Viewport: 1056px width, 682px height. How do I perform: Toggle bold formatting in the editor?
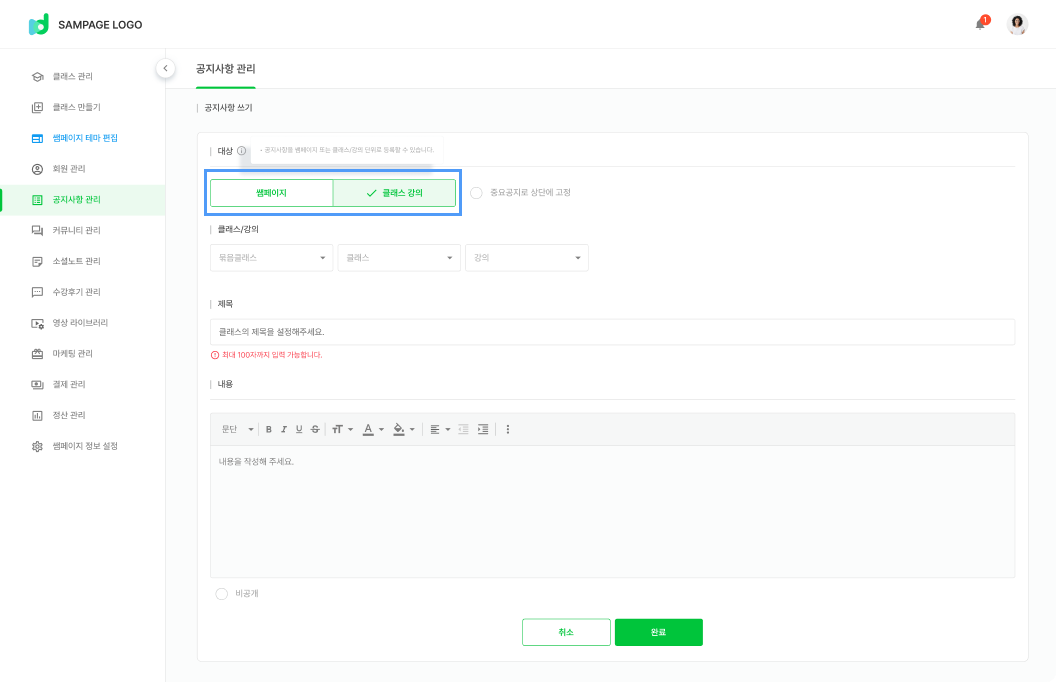point(268,429)
